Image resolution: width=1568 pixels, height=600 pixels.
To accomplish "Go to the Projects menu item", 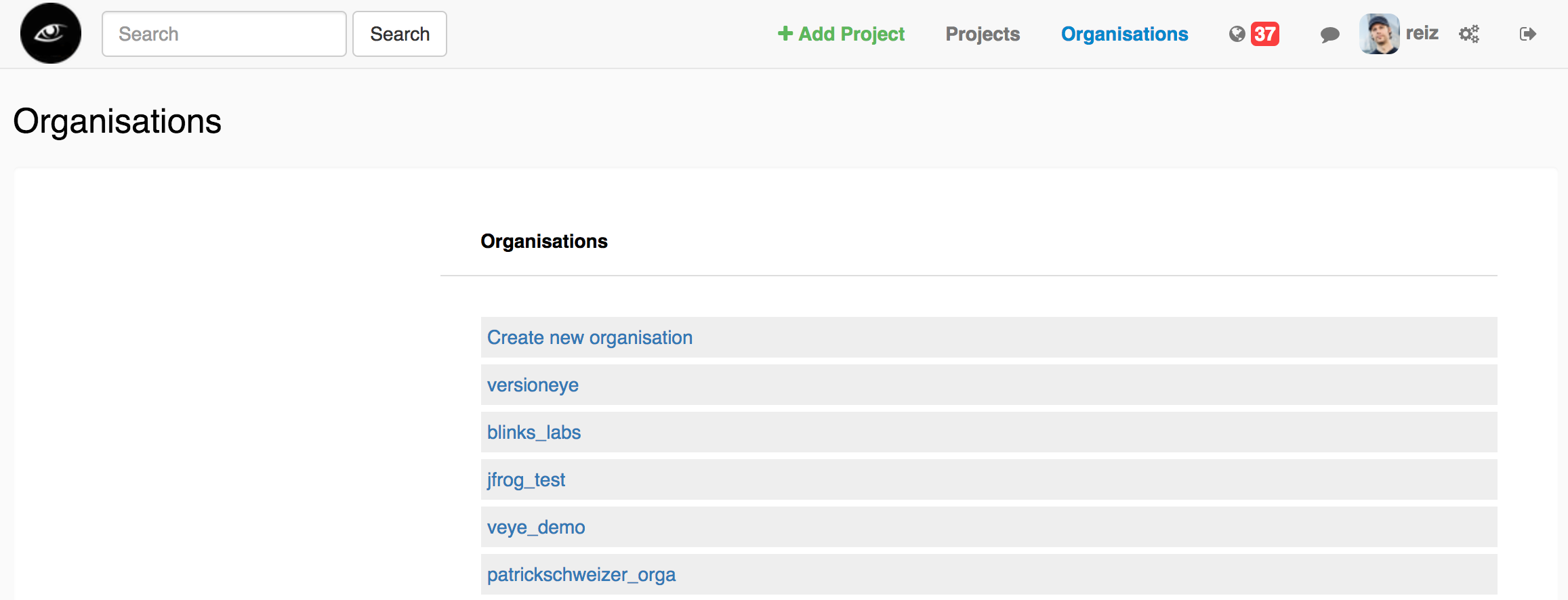I will tap(983, 34).
